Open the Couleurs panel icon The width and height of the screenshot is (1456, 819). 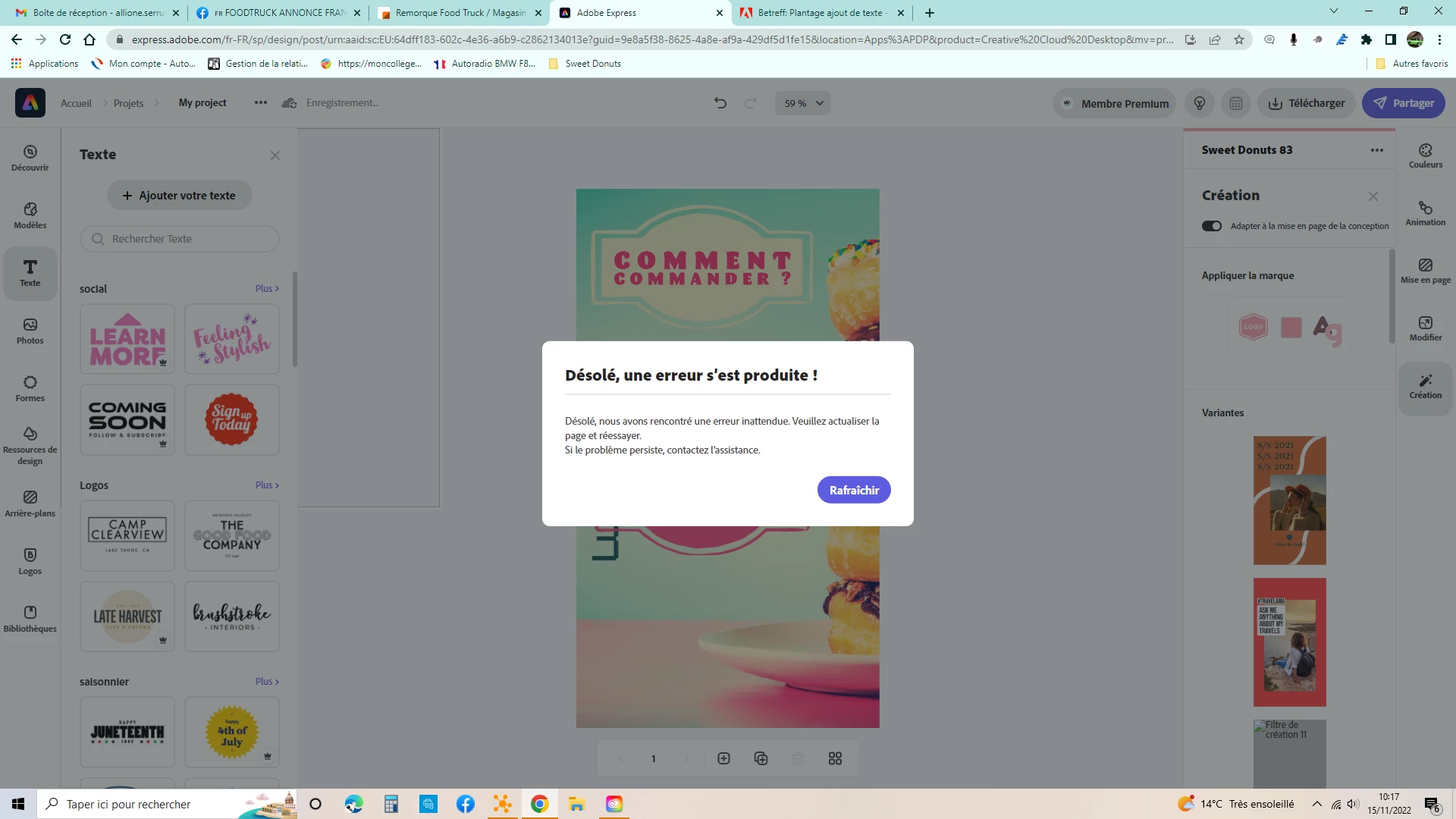click(x=1425, y=155)
